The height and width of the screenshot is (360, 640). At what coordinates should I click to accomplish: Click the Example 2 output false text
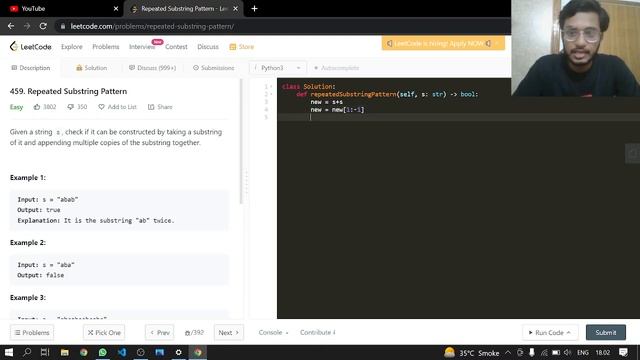pyautogui.click(x=40, y=276)
